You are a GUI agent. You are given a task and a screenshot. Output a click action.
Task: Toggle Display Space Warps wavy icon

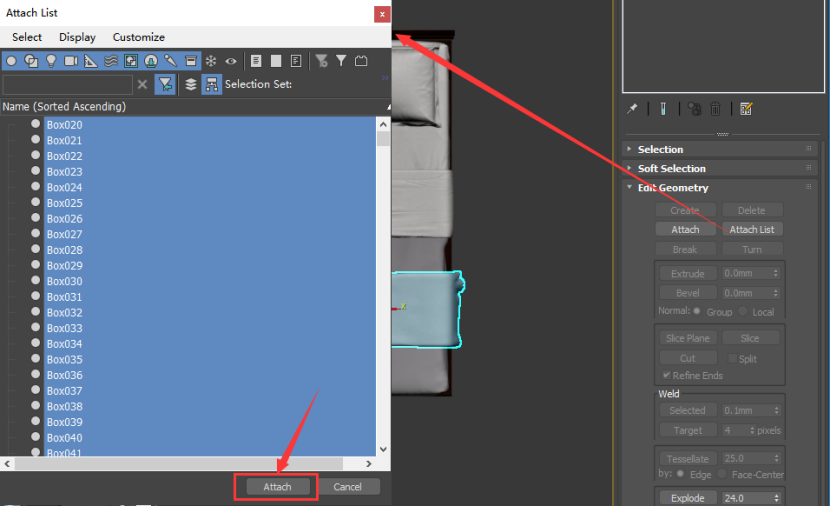(x=111, y=61)
